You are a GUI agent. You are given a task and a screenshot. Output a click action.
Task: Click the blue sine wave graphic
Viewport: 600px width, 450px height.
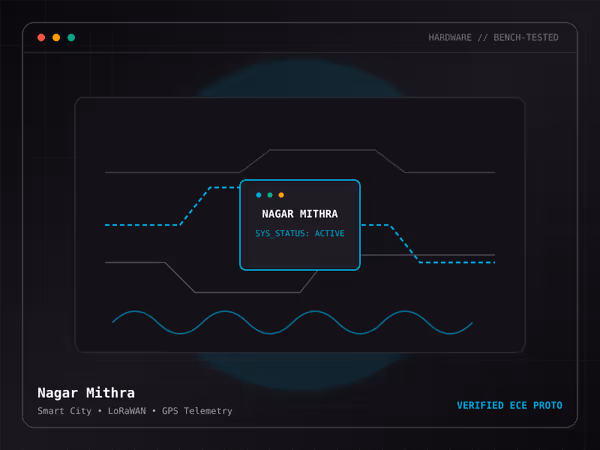tap(292, 322)
